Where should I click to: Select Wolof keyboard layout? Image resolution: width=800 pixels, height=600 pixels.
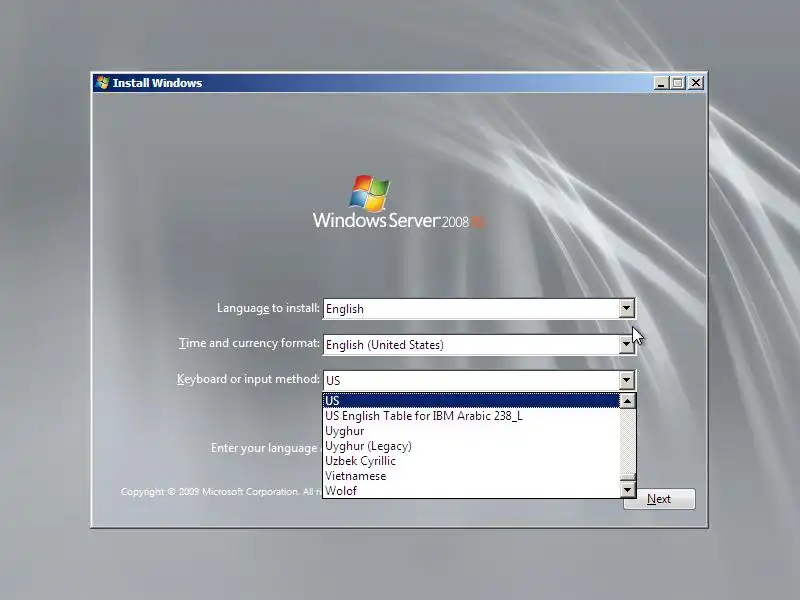coord(471,490)
